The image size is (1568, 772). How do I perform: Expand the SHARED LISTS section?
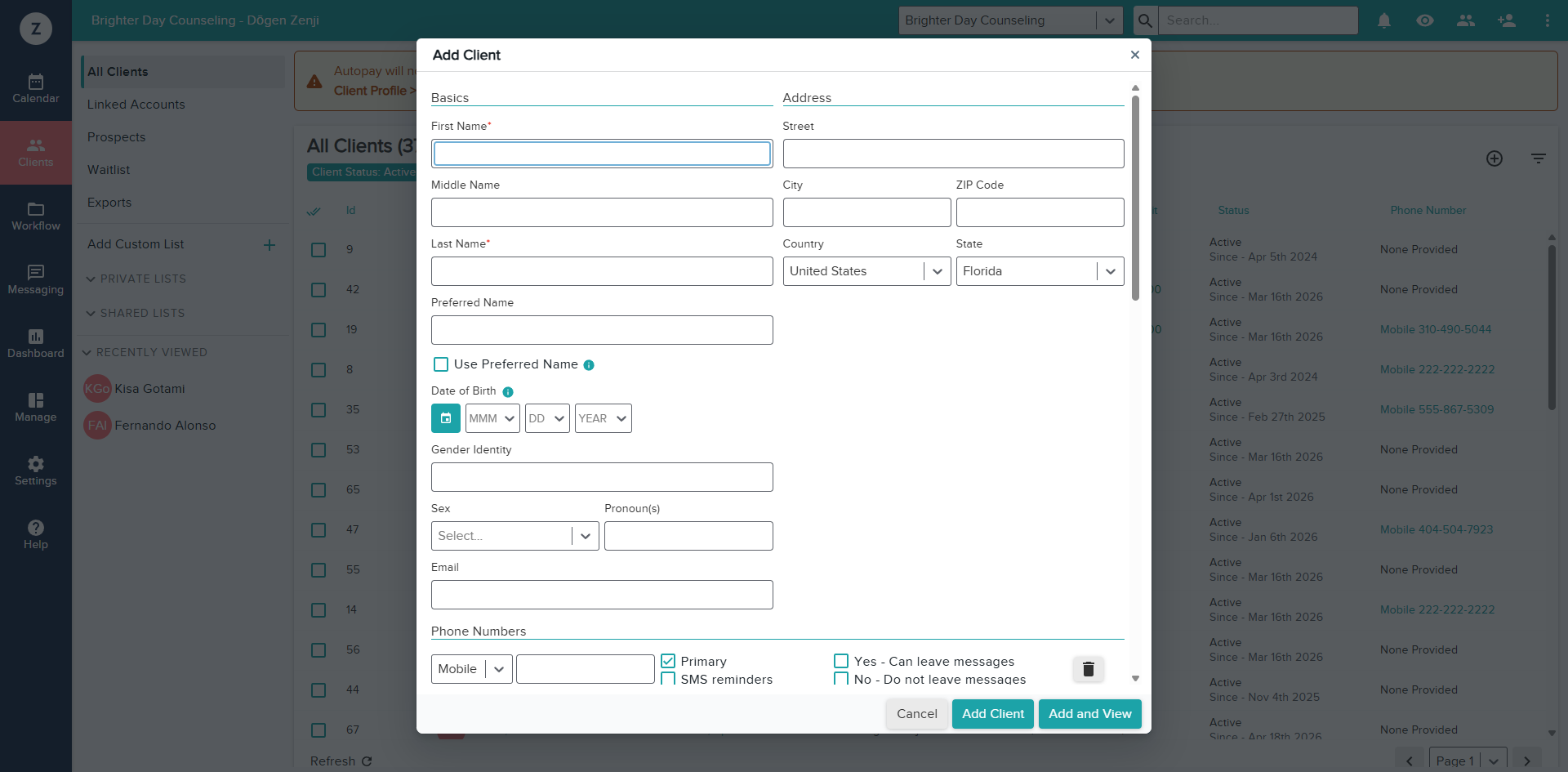[136, 314]
